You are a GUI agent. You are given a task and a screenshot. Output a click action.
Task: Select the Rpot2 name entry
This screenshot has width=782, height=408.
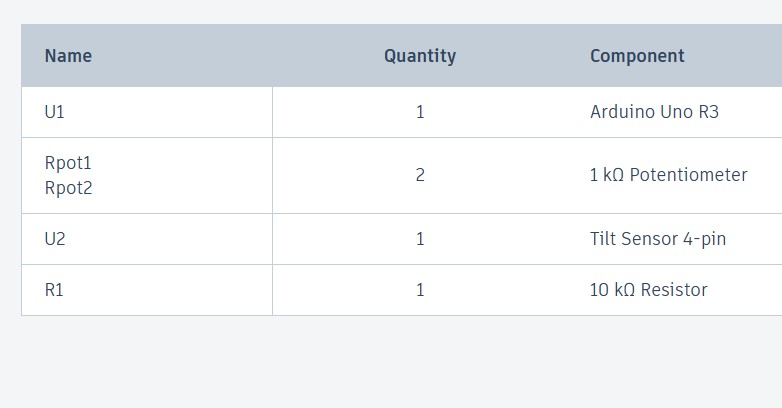(x=68, y=188)
